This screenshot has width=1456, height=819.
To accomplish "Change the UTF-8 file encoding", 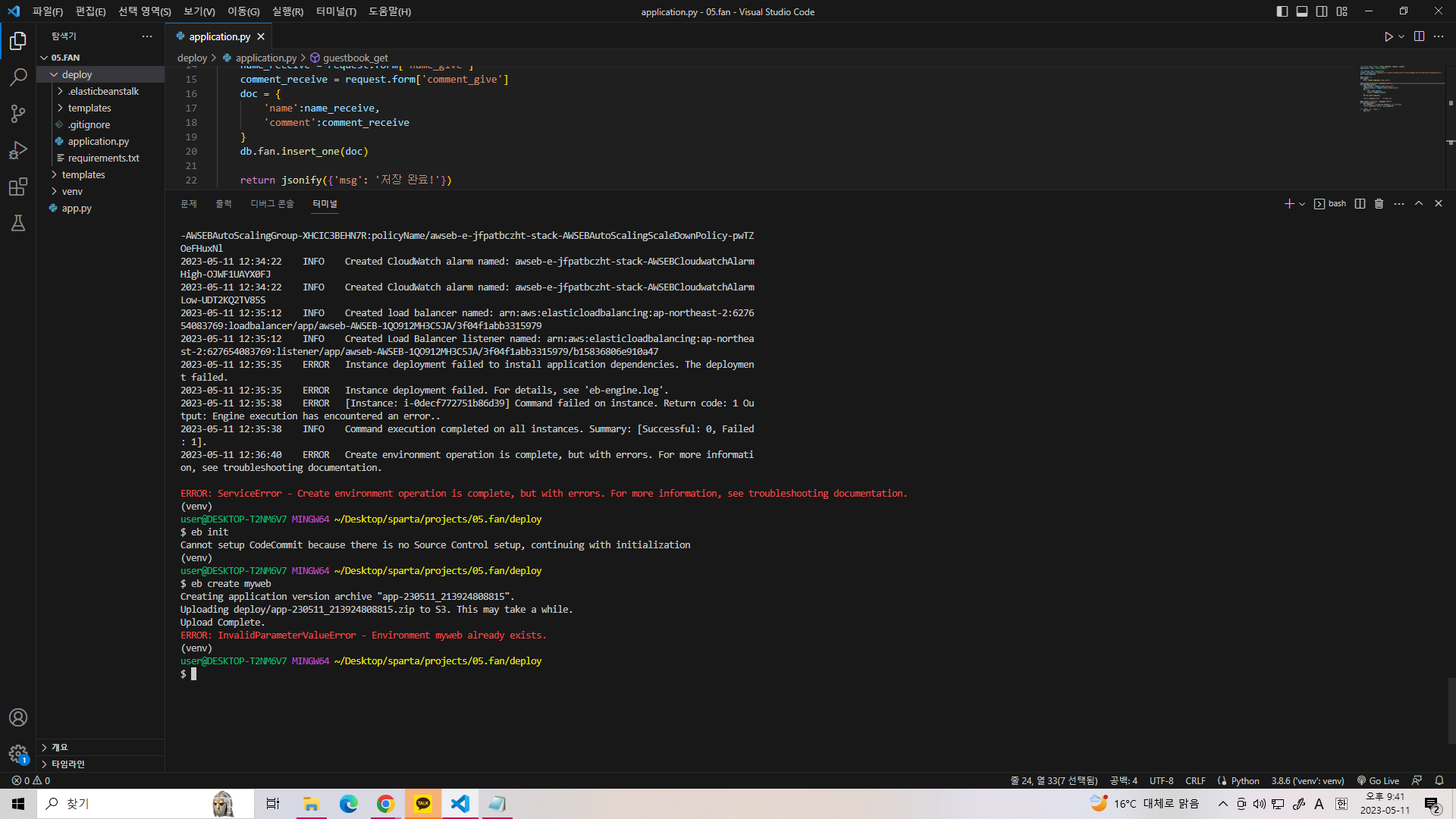I will [x=1161, y=780].
